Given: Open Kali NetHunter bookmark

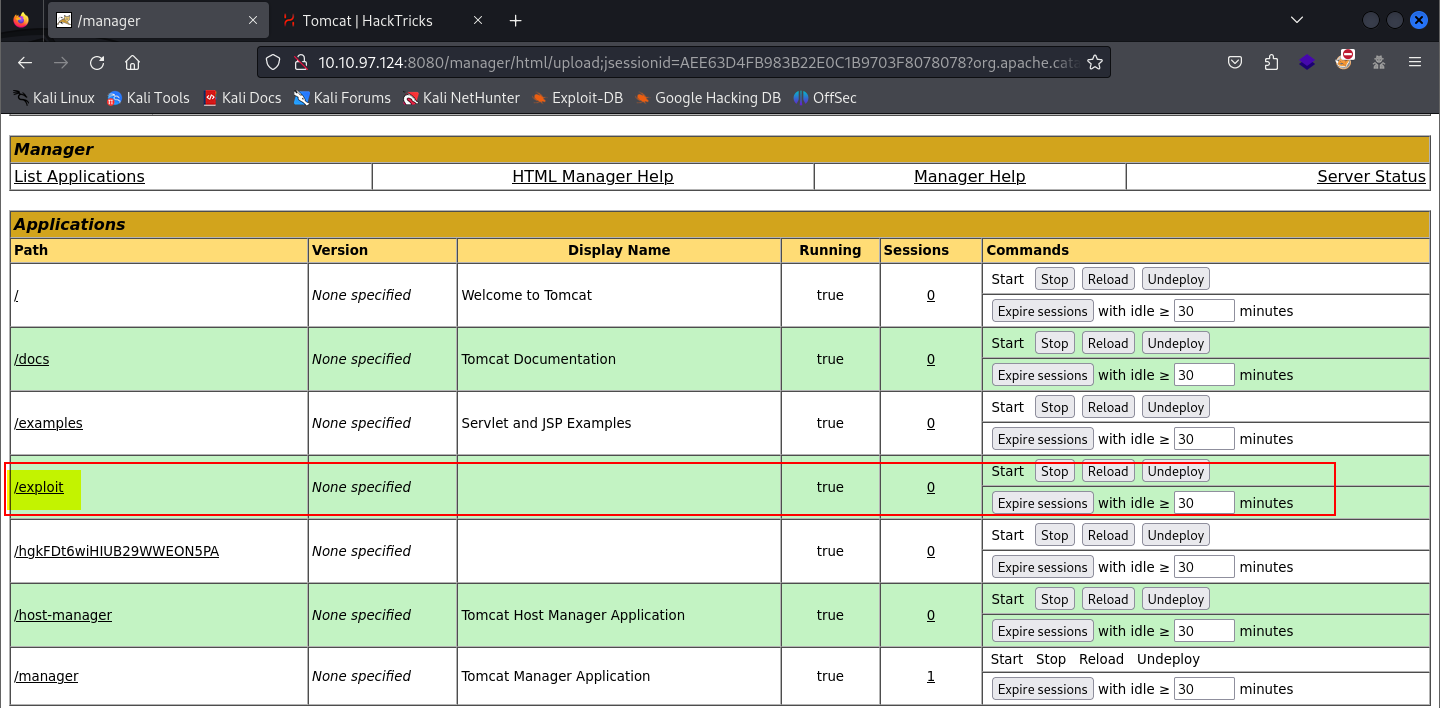Looking at the screenshot, I should coord(461,98).
